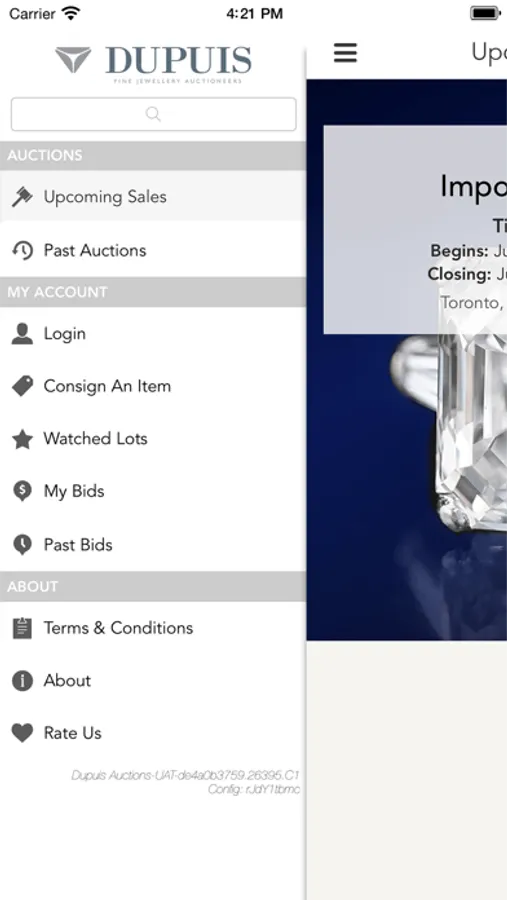Click the tag icon for Consign An Item
Screen dimensions: 507x900
(x=22, y=386)
